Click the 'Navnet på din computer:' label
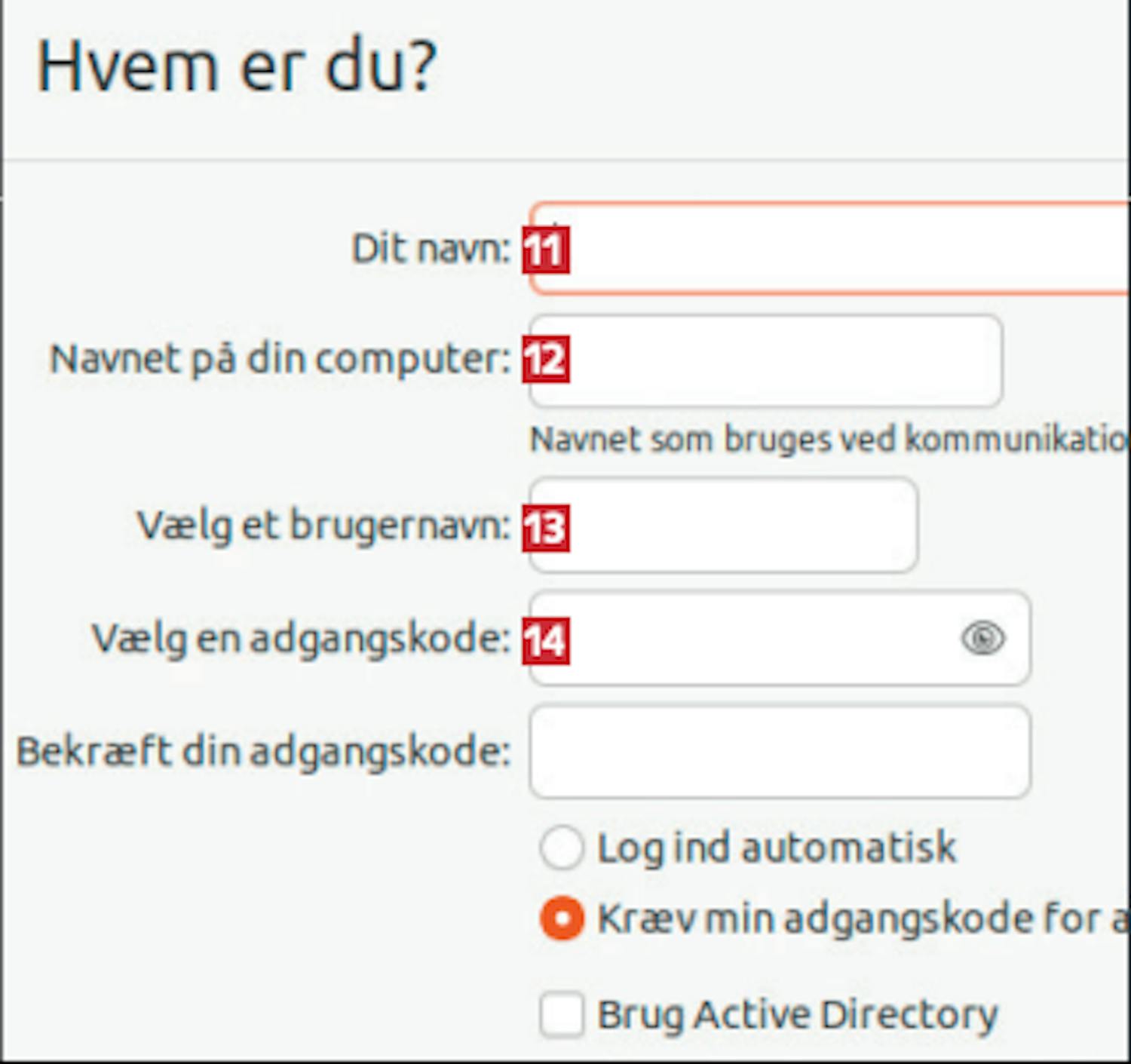The width and height of the screenshot is (1131, 1064). click(280, 359)
